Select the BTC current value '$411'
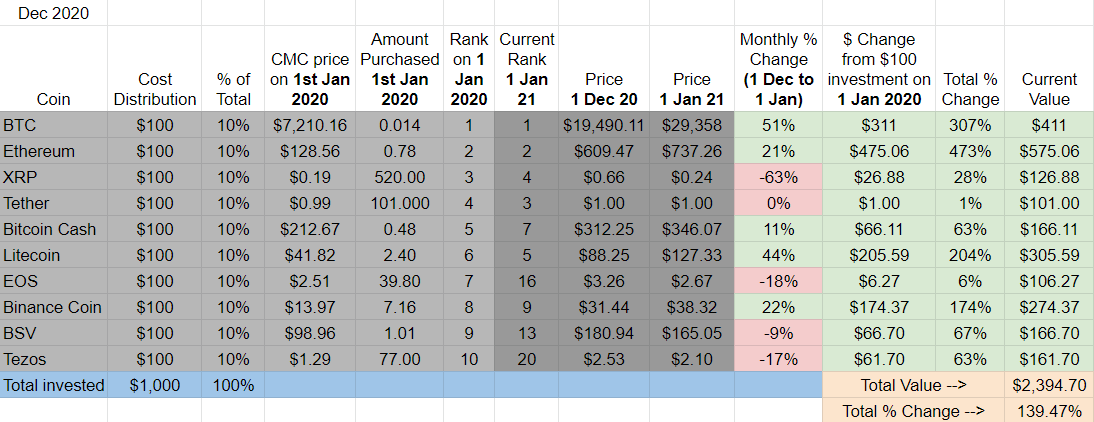1094x422 pixels. pos(1050,125)
